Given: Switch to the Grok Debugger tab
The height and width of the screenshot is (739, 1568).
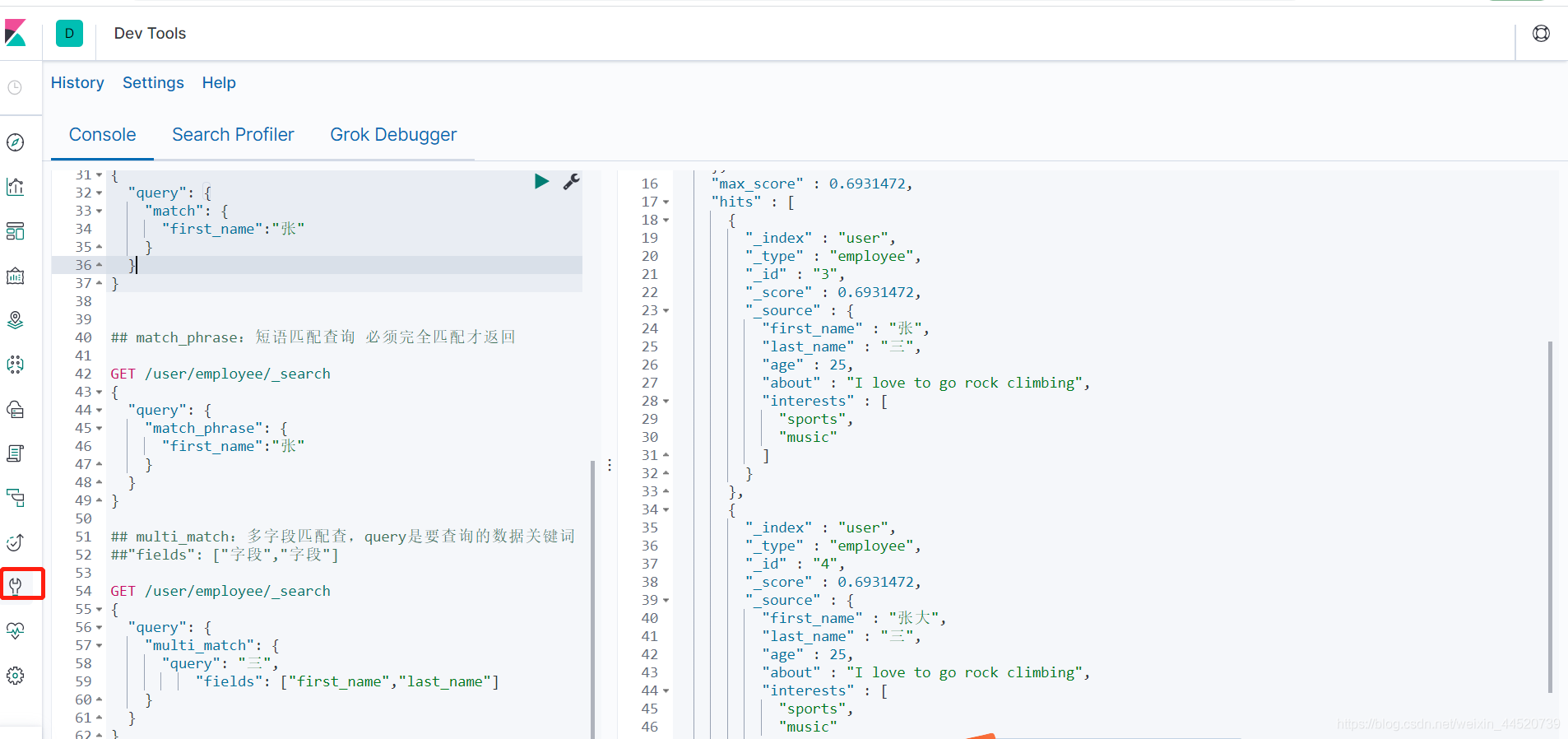Looking at the screenshot, I should point(393,135).
